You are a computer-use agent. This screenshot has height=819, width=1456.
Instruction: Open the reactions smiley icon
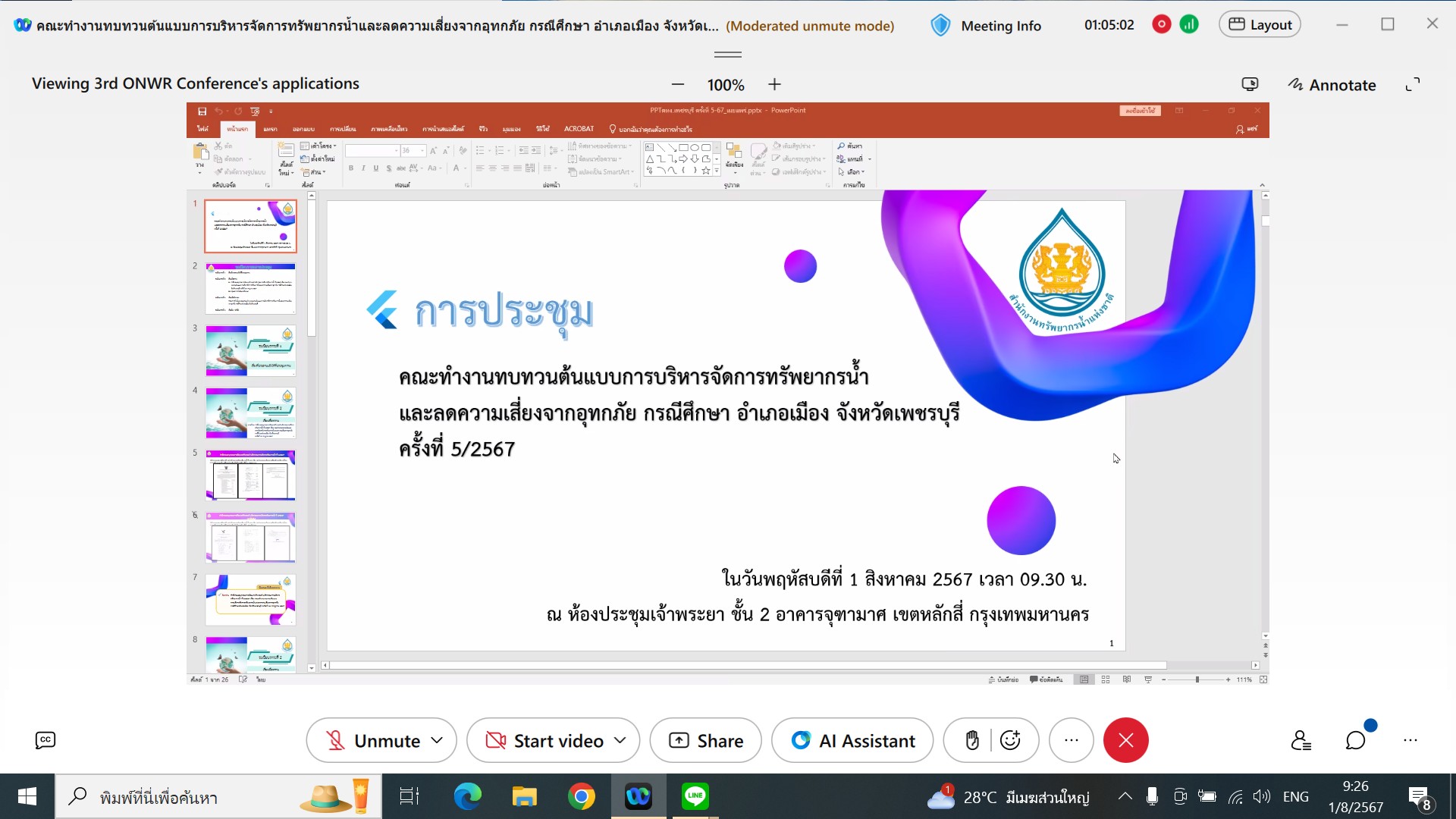[x=1010, y=740]
